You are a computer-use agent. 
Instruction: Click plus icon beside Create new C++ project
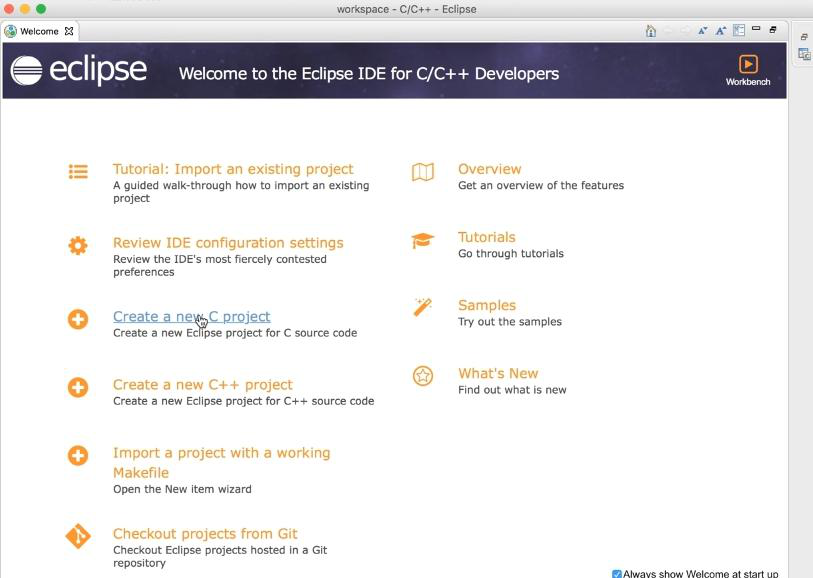(x=78, y=387)
